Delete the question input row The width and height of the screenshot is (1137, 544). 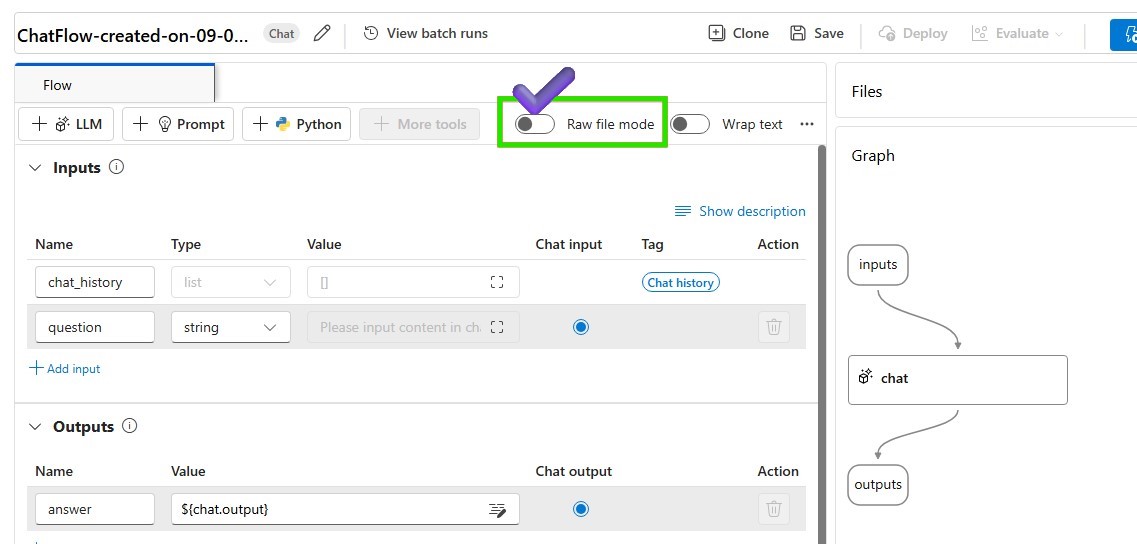773,327
